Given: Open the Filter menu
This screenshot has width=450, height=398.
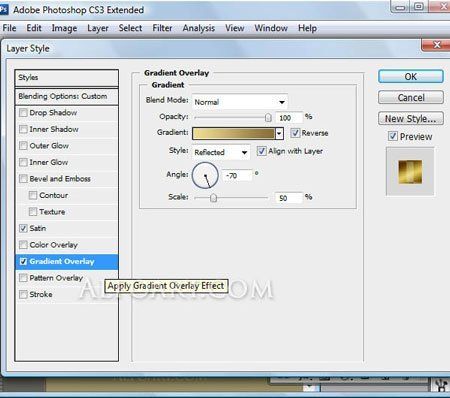Looking at the screenshot, I should click(x=162, y=28).
